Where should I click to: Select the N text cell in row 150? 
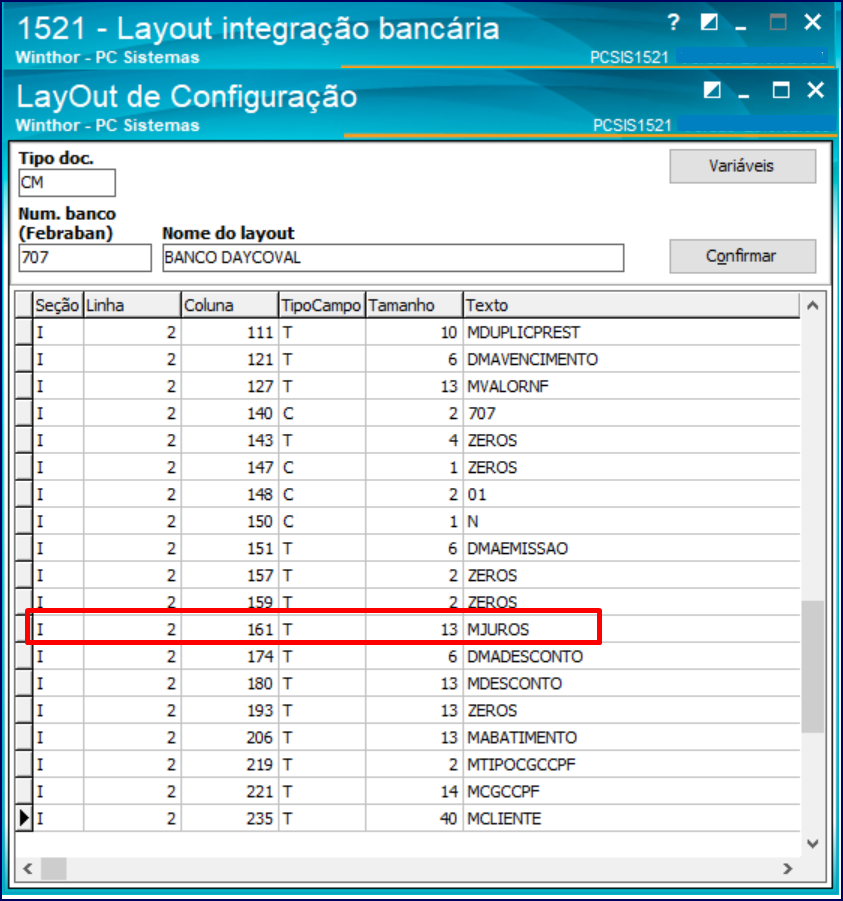click(x=632, y=521)
